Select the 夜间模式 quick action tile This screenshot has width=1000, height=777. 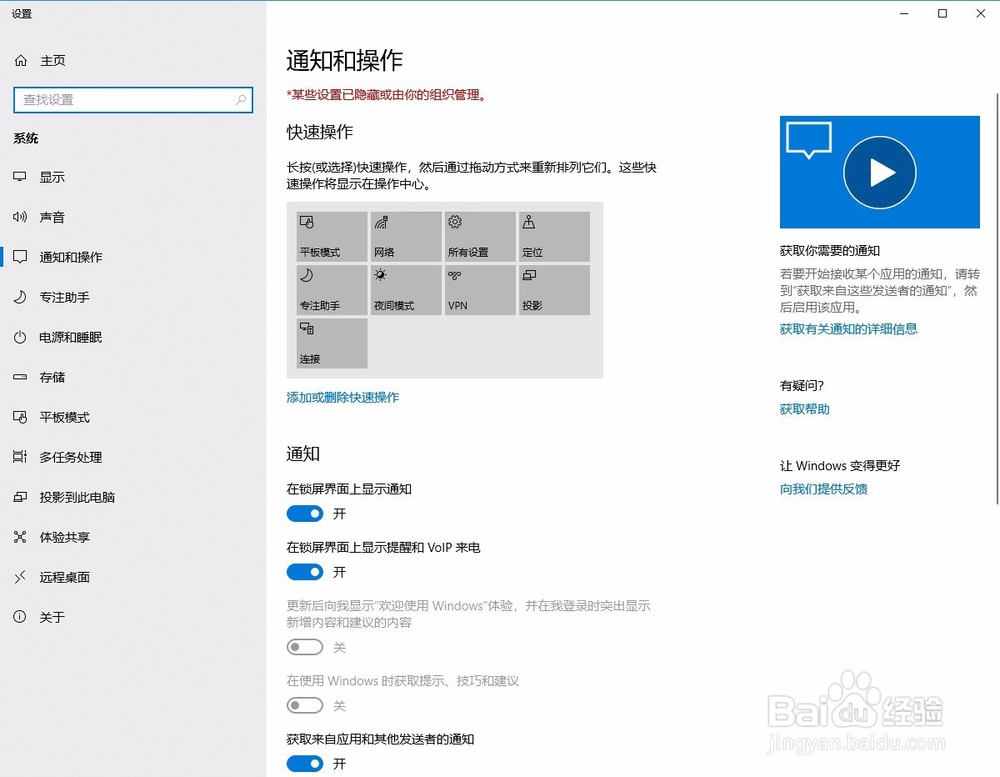point(406,290)
